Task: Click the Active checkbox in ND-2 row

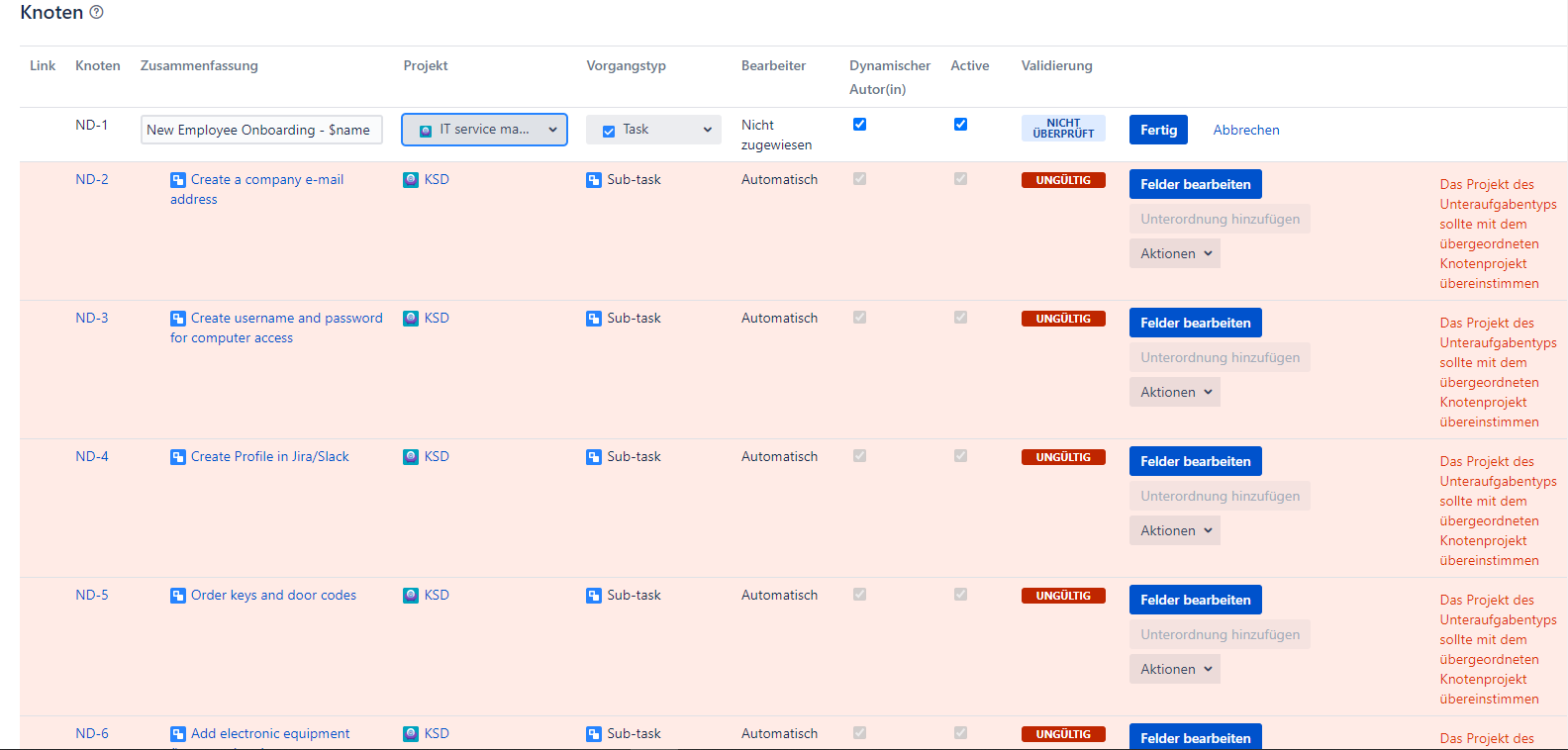Action: click(960, 179)
